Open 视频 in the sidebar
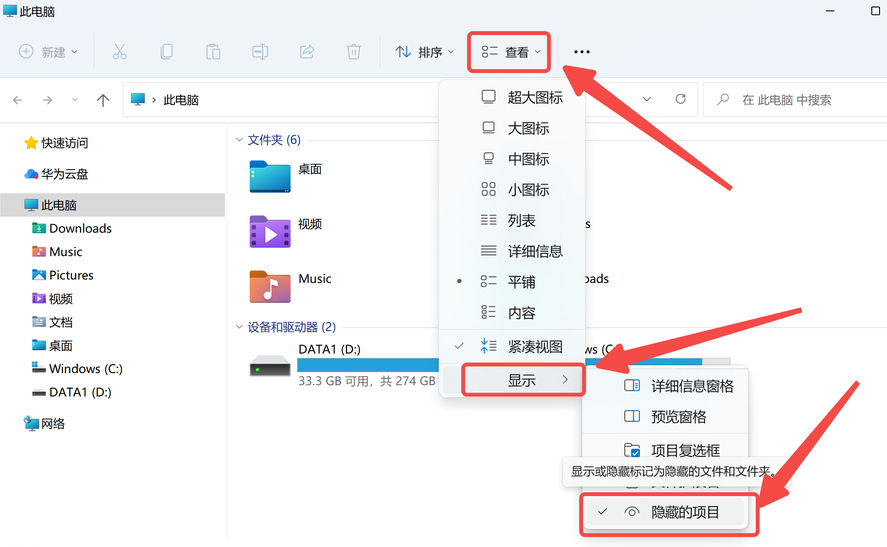Viewport: 887px width, 547px height. coord(52,298)
